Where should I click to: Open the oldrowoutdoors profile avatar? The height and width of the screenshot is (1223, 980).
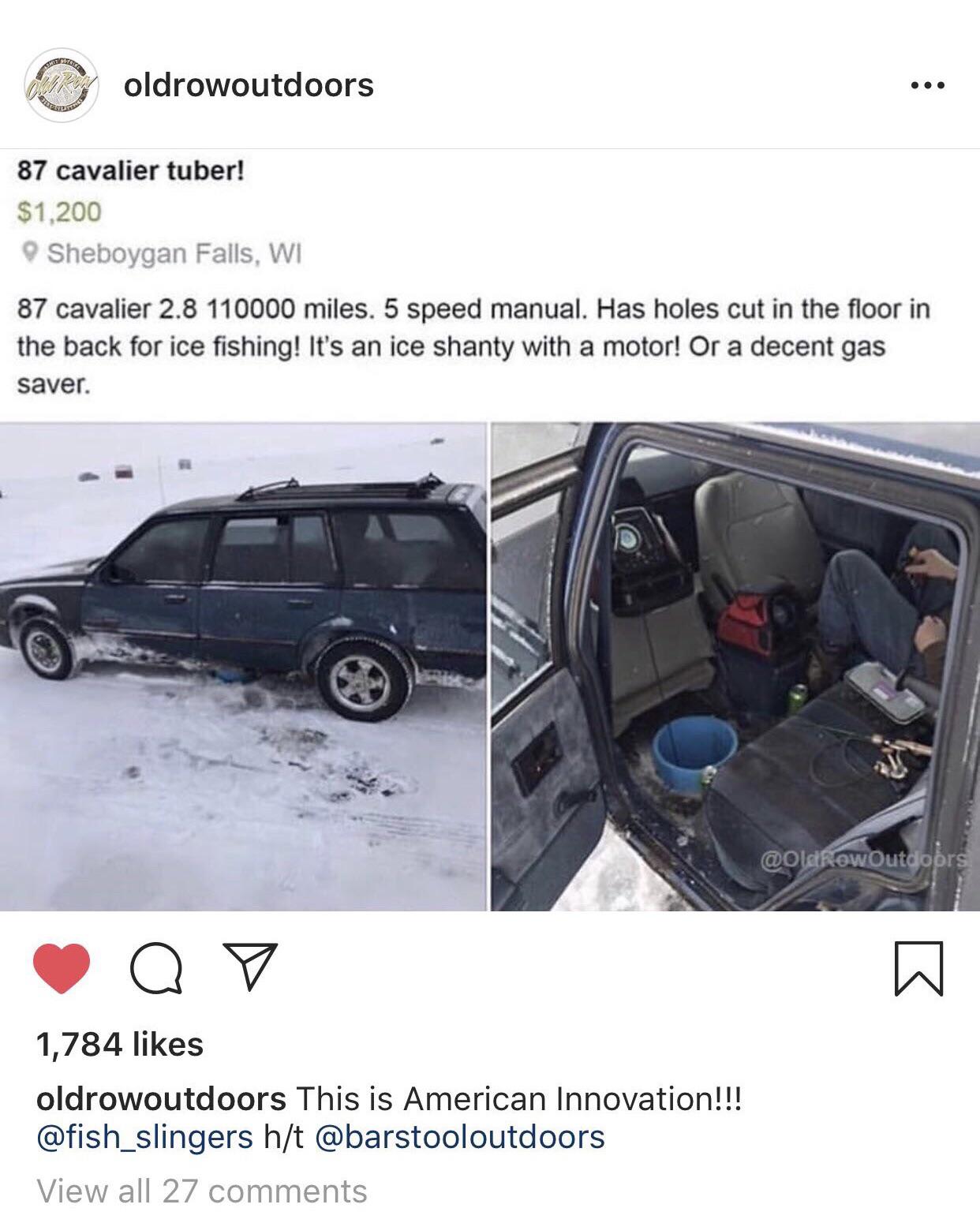[x=64, y=84]
